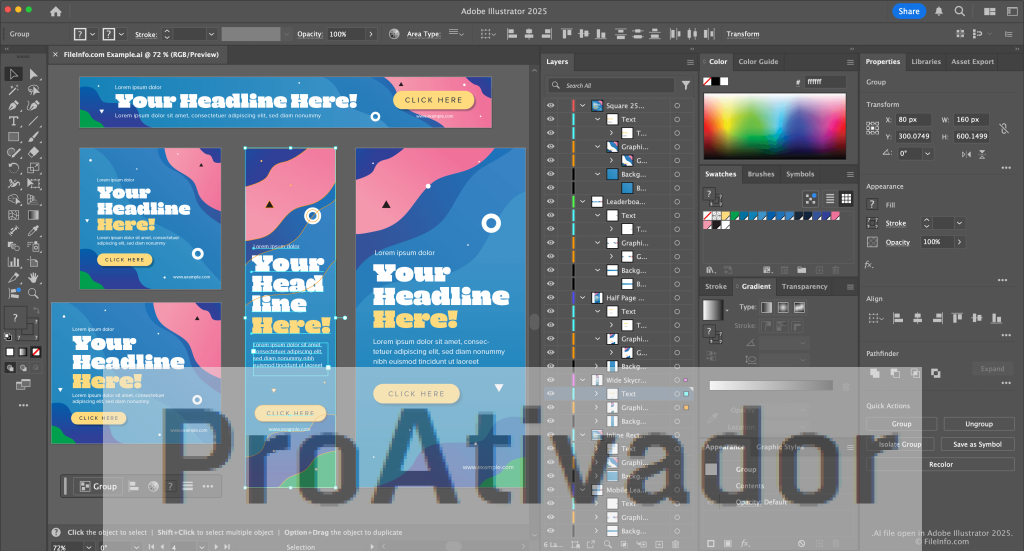Select the Rotate tool

coord(13,168)
